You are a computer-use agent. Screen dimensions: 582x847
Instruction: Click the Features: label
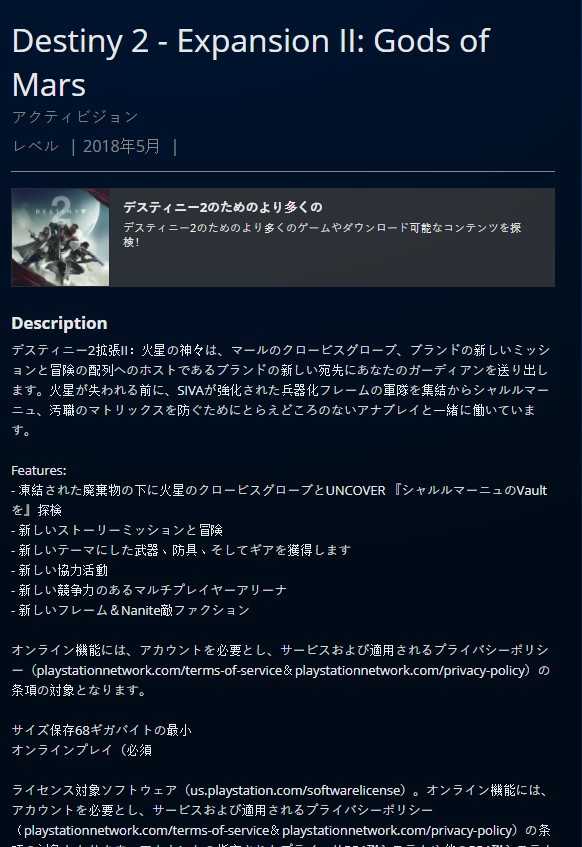pyautogui.click(x=39, y=470)
